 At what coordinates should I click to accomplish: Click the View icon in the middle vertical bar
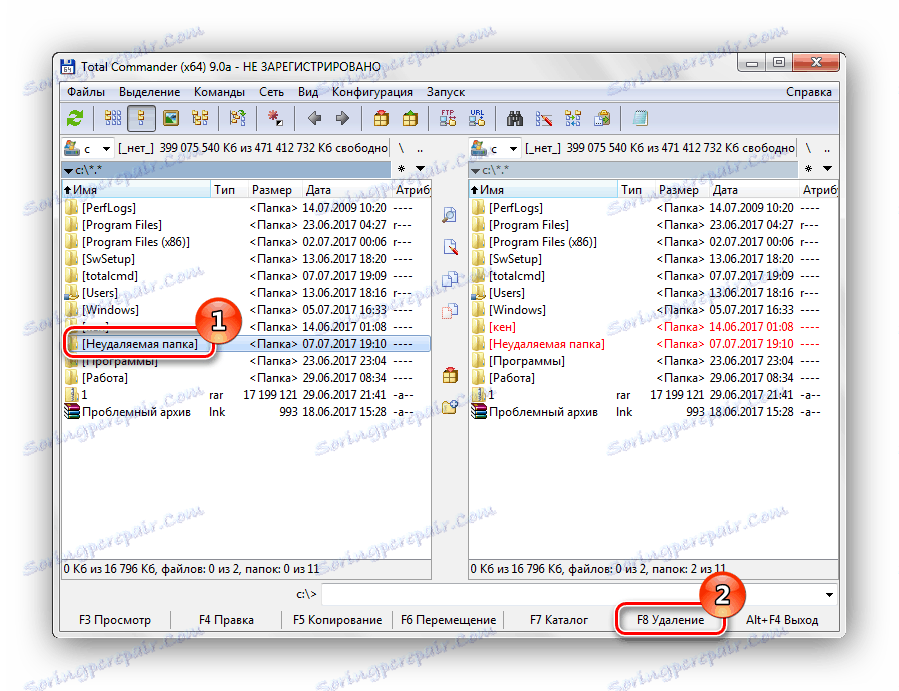(450, 215)
